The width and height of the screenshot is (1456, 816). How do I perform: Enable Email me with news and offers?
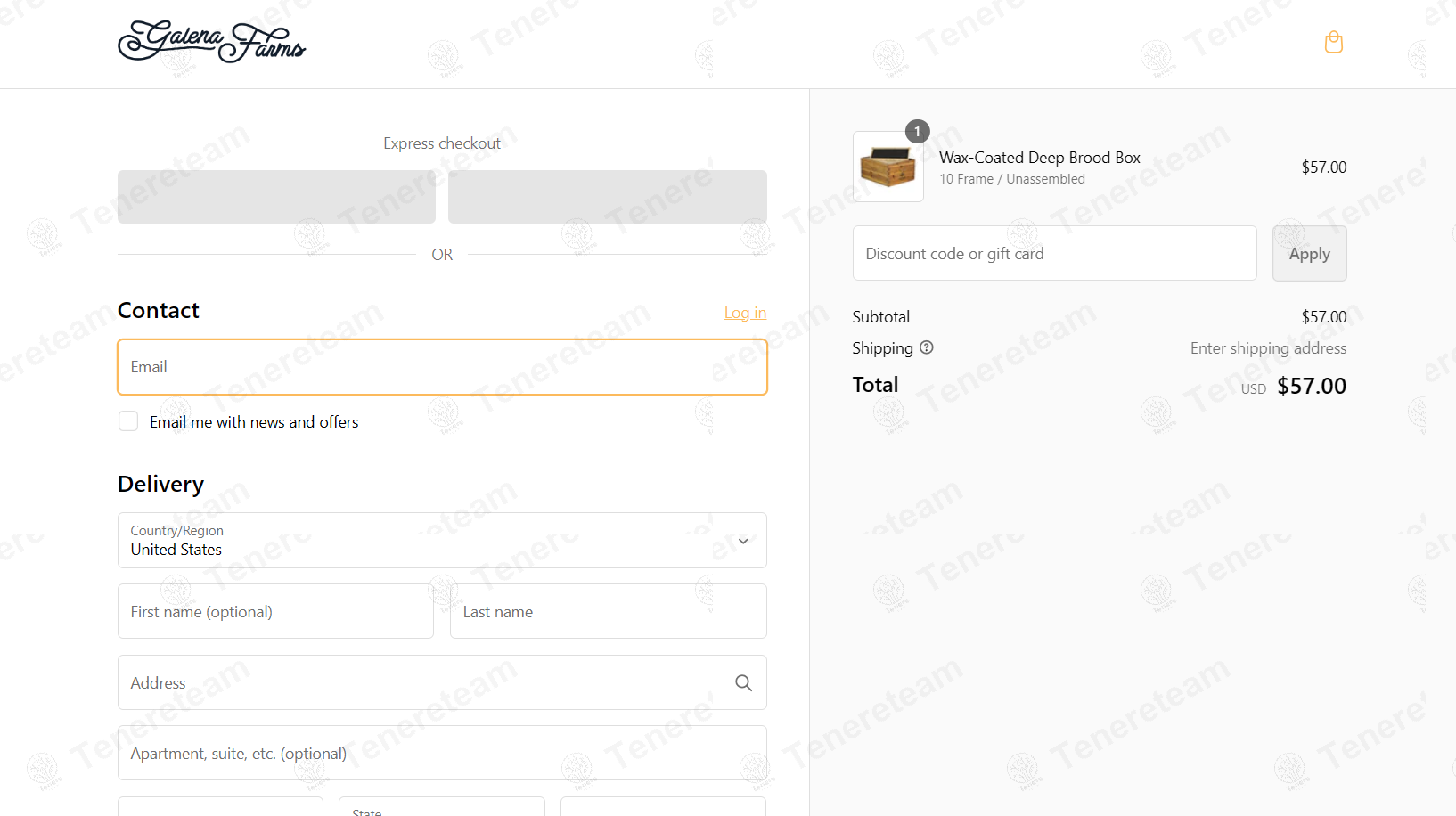pos(128,421)
